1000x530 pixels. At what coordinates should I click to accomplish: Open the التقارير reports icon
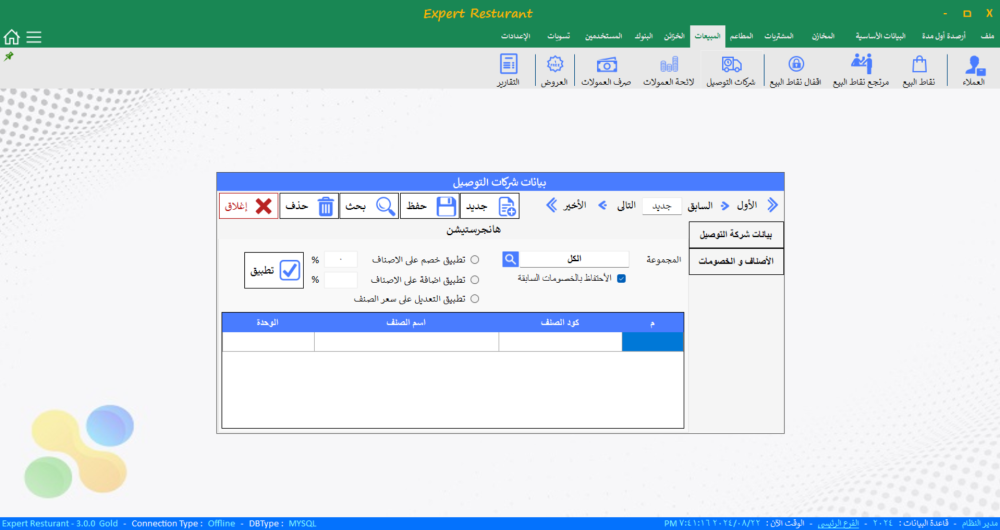pos(509,71)
